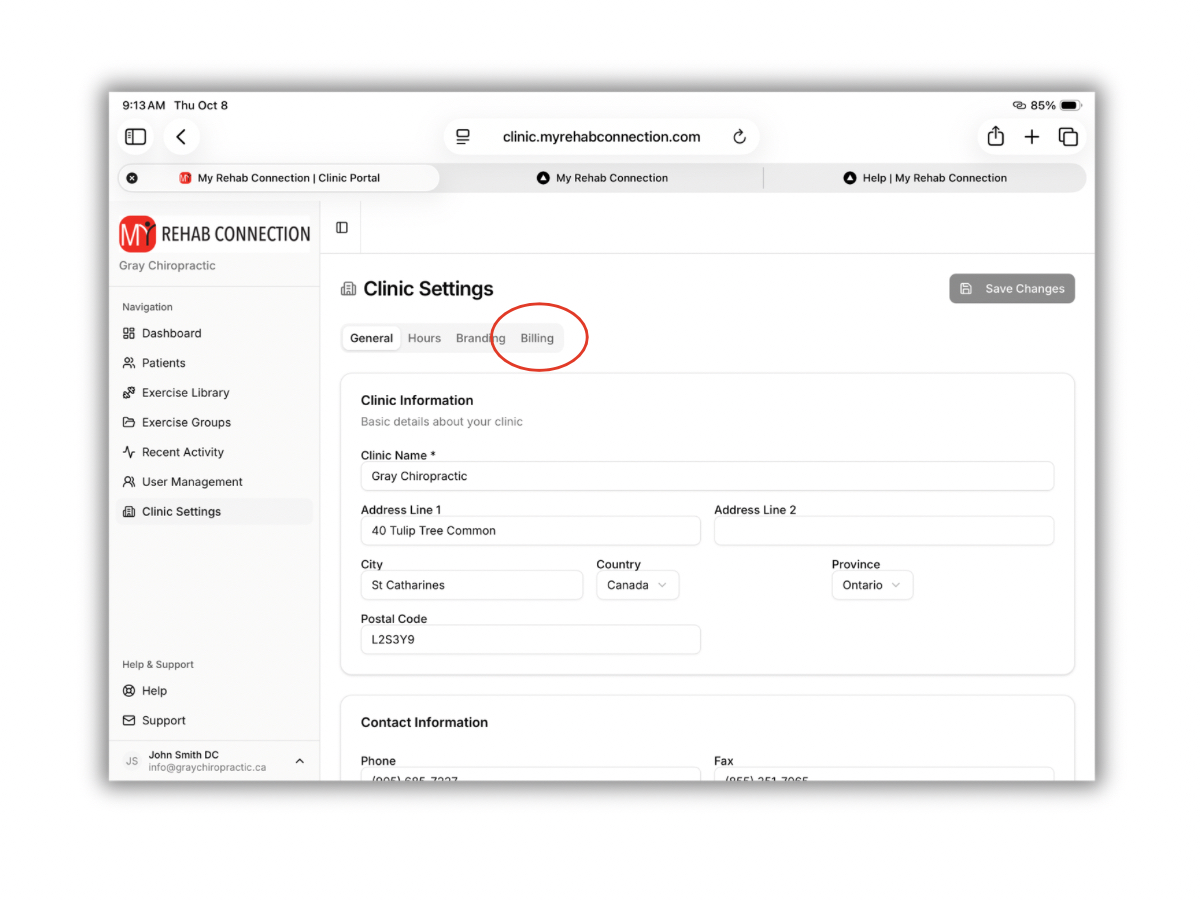Click the JS user avatar
Viewport: 1200px width, 900px height.
(131, 761)
